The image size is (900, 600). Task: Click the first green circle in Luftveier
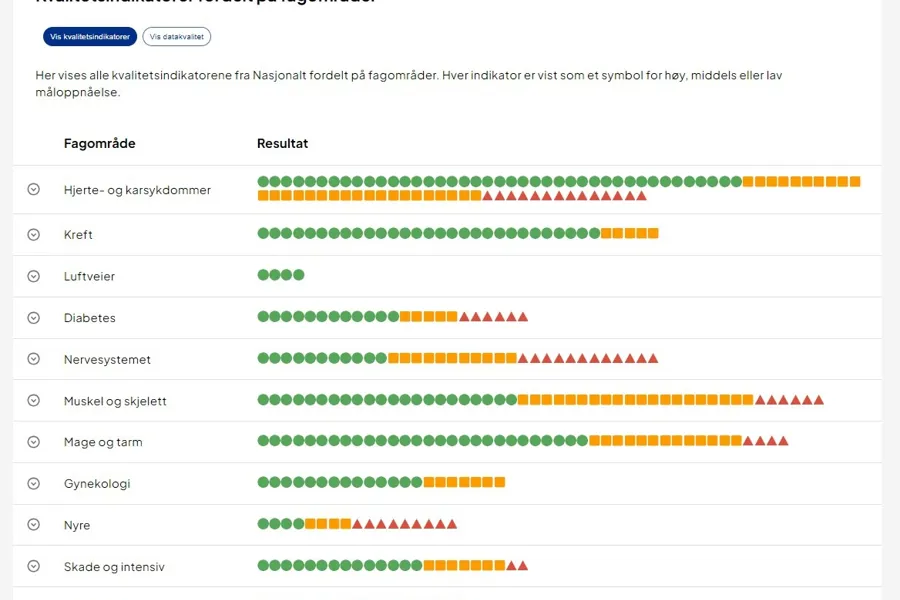(x=263, y=275)
